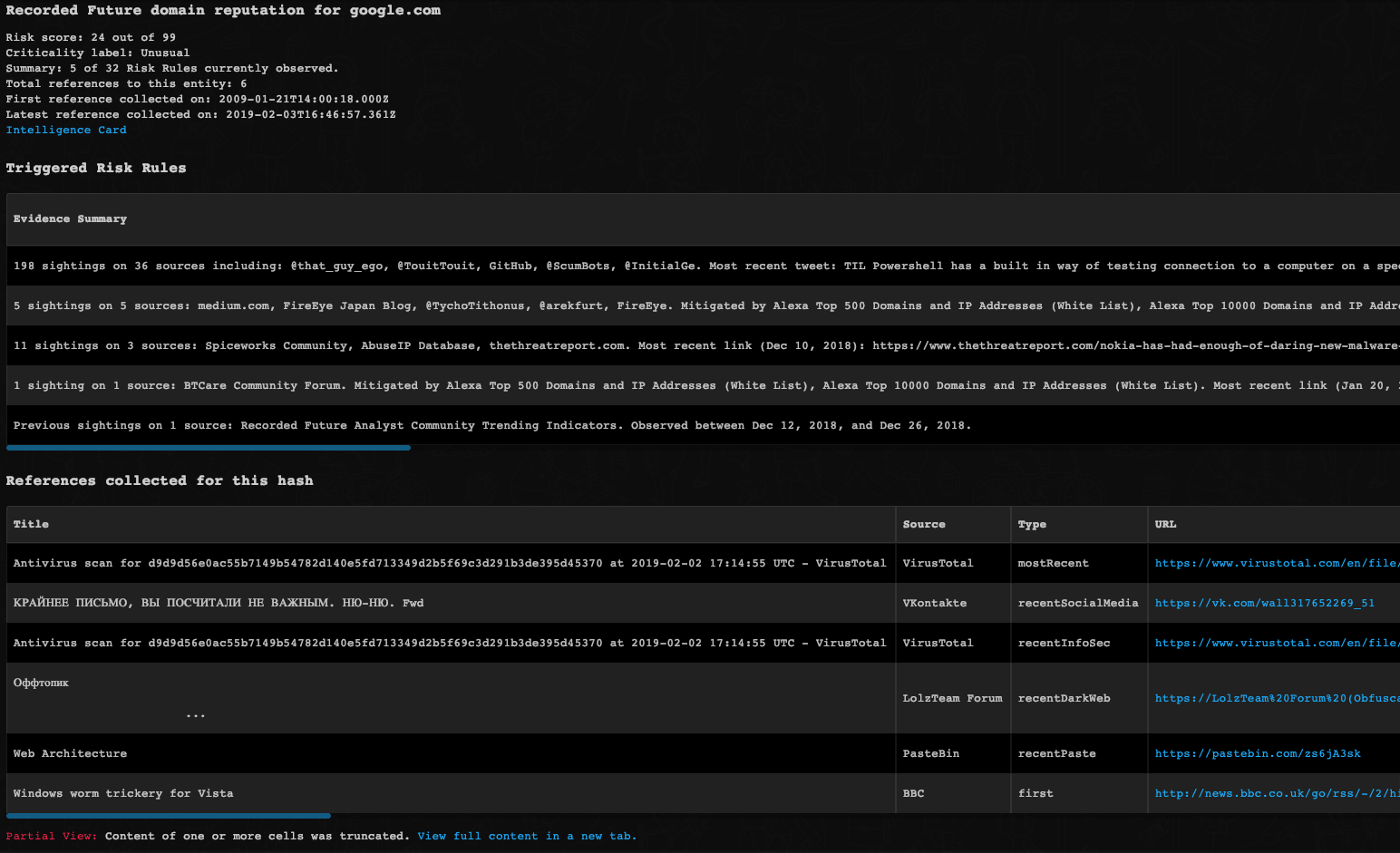The width and height of the screenshot is (1400, 853).
Task: Click the Triggered Risk Rules horizontal scrollbar
Action: point(209,448)
